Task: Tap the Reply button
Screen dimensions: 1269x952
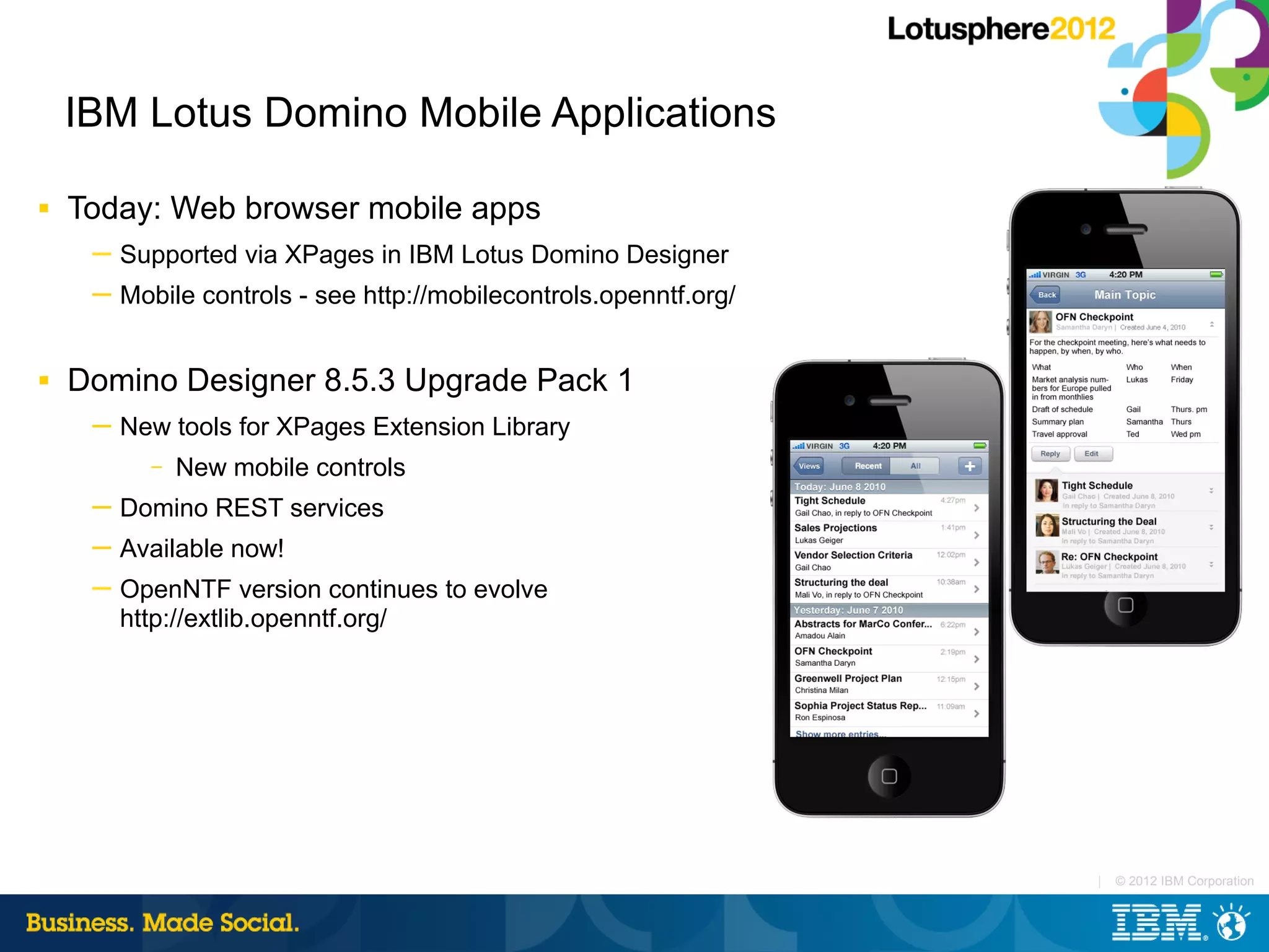Action: pyautogui.click(x=1050, y=454)
